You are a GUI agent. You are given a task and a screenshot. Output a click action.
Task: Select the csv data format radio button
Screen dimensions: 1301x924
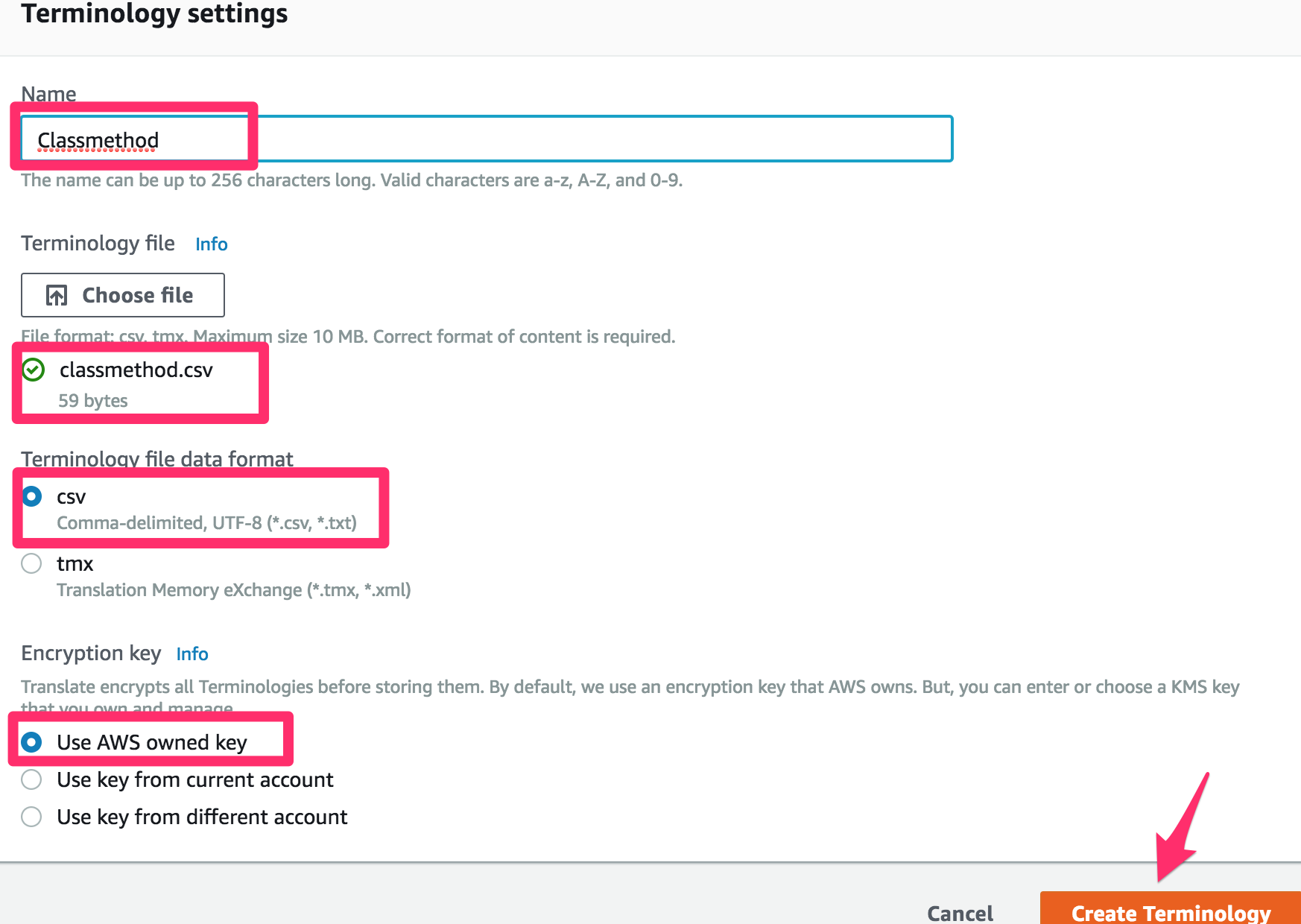click(x=31, y=496)
